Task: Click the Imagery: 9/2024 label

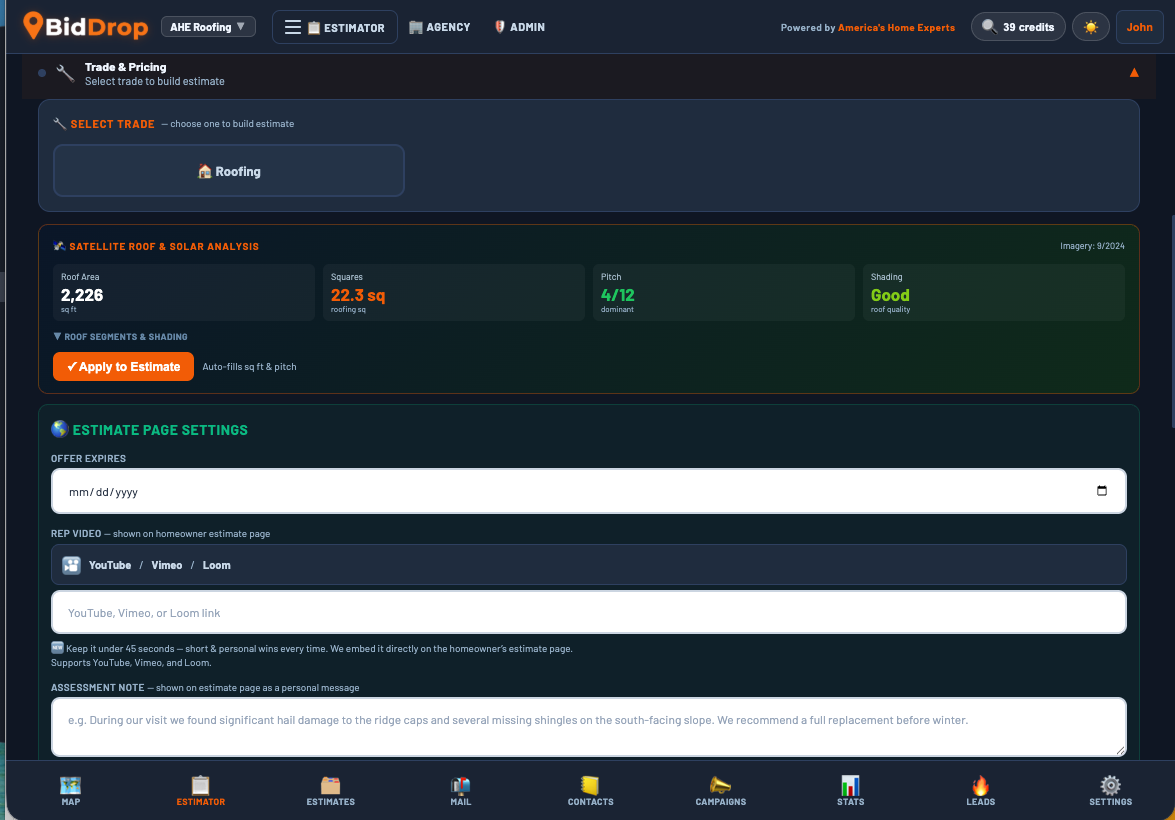Action: click(x=1092, y=246)
